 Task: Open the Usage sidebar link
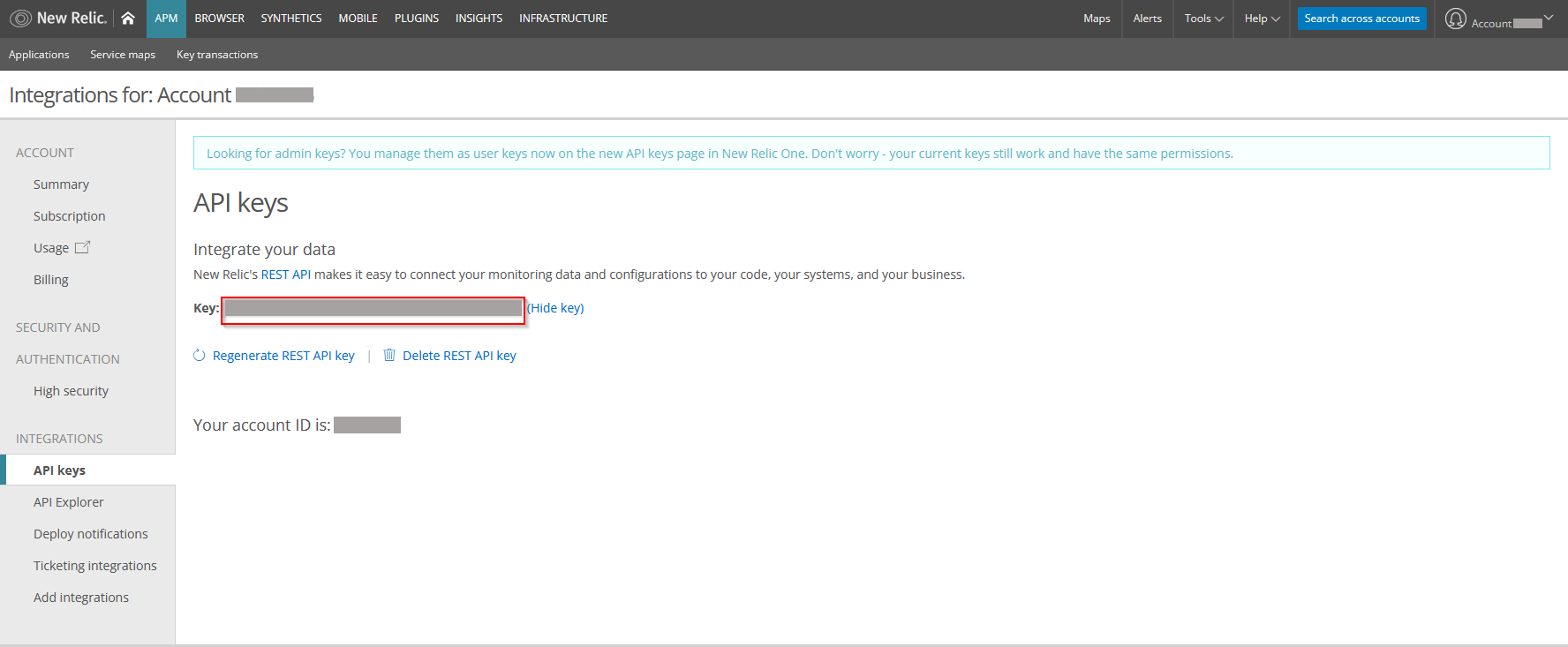pos(51,248)
